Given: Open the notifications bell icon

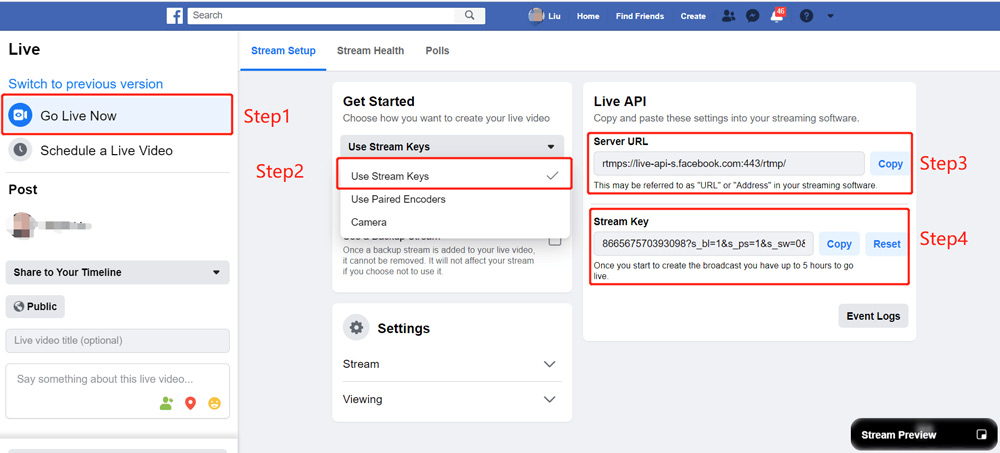Looking at the screenshot, I should pos(777,16).
